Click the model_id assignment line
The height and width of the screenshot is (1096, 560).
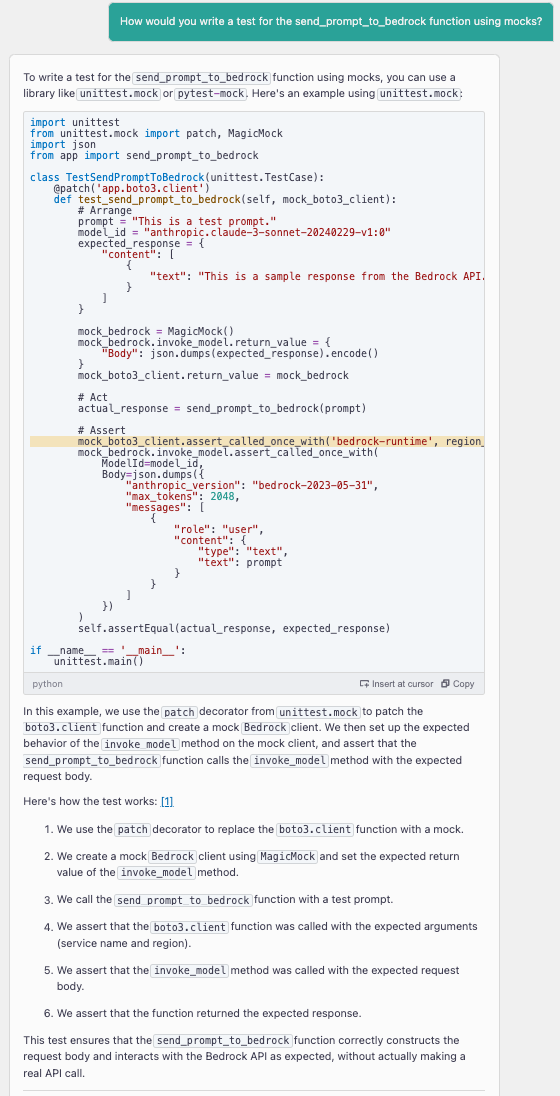click(234, 233)
